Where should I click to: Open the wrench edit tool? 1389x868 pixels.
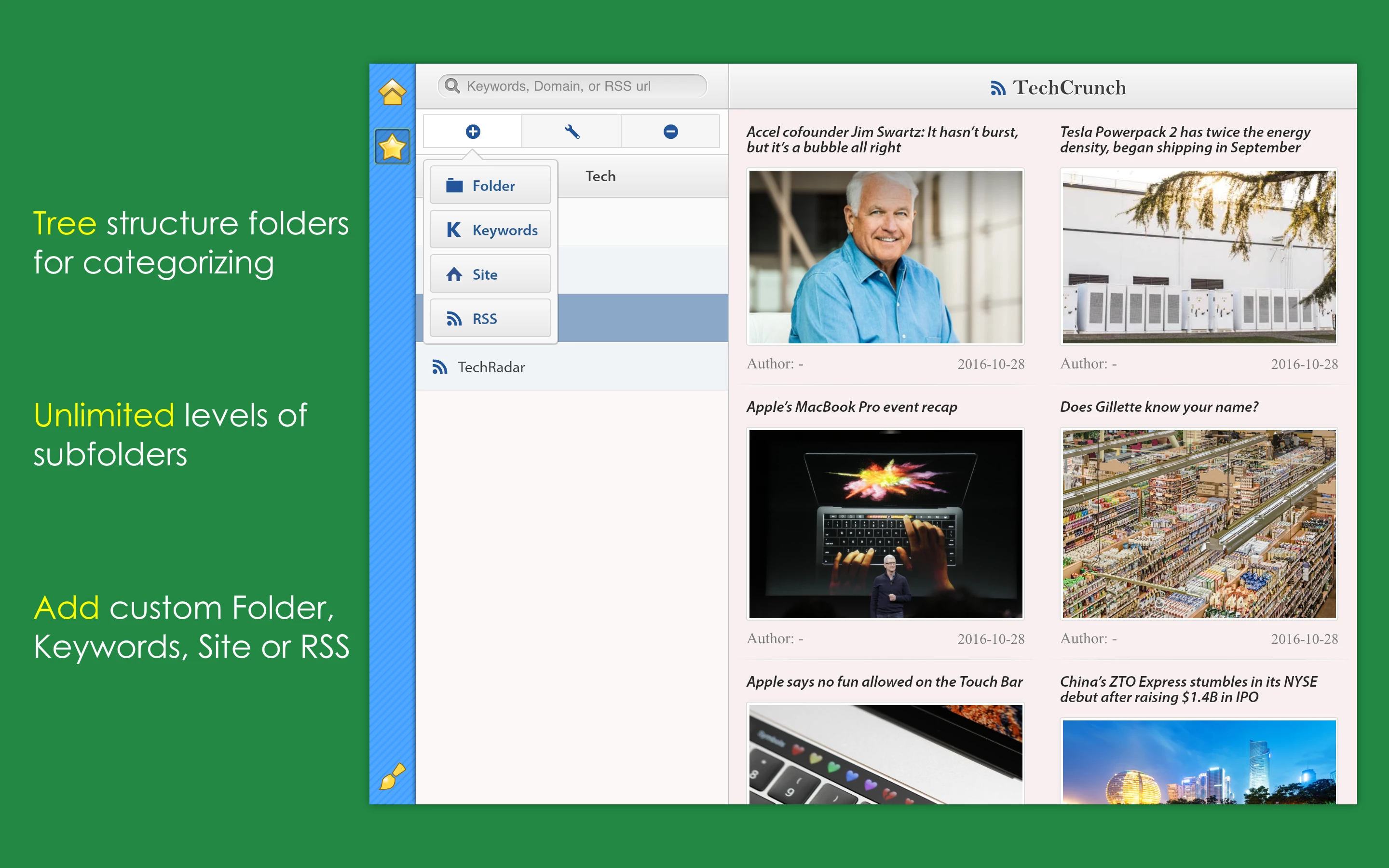[572, 132]
